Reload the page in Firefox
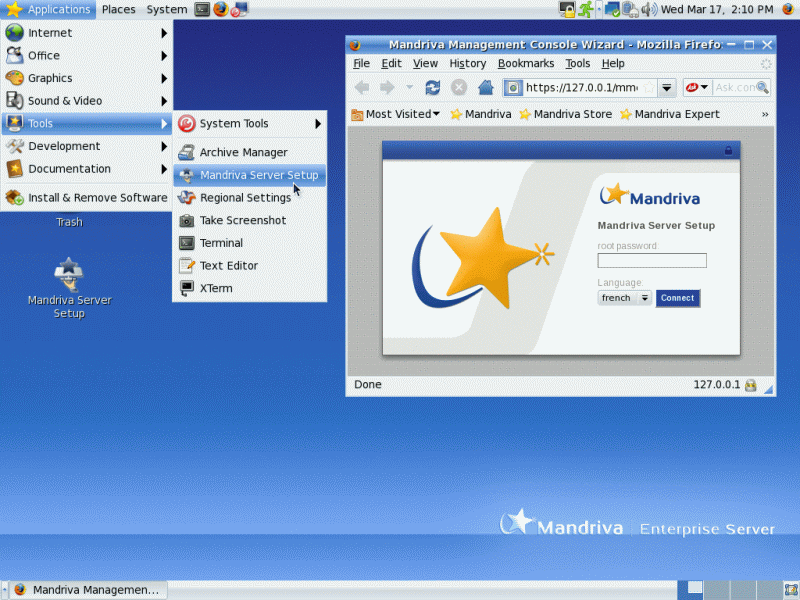Screen dimensions: 800x600 coord(433,87)
